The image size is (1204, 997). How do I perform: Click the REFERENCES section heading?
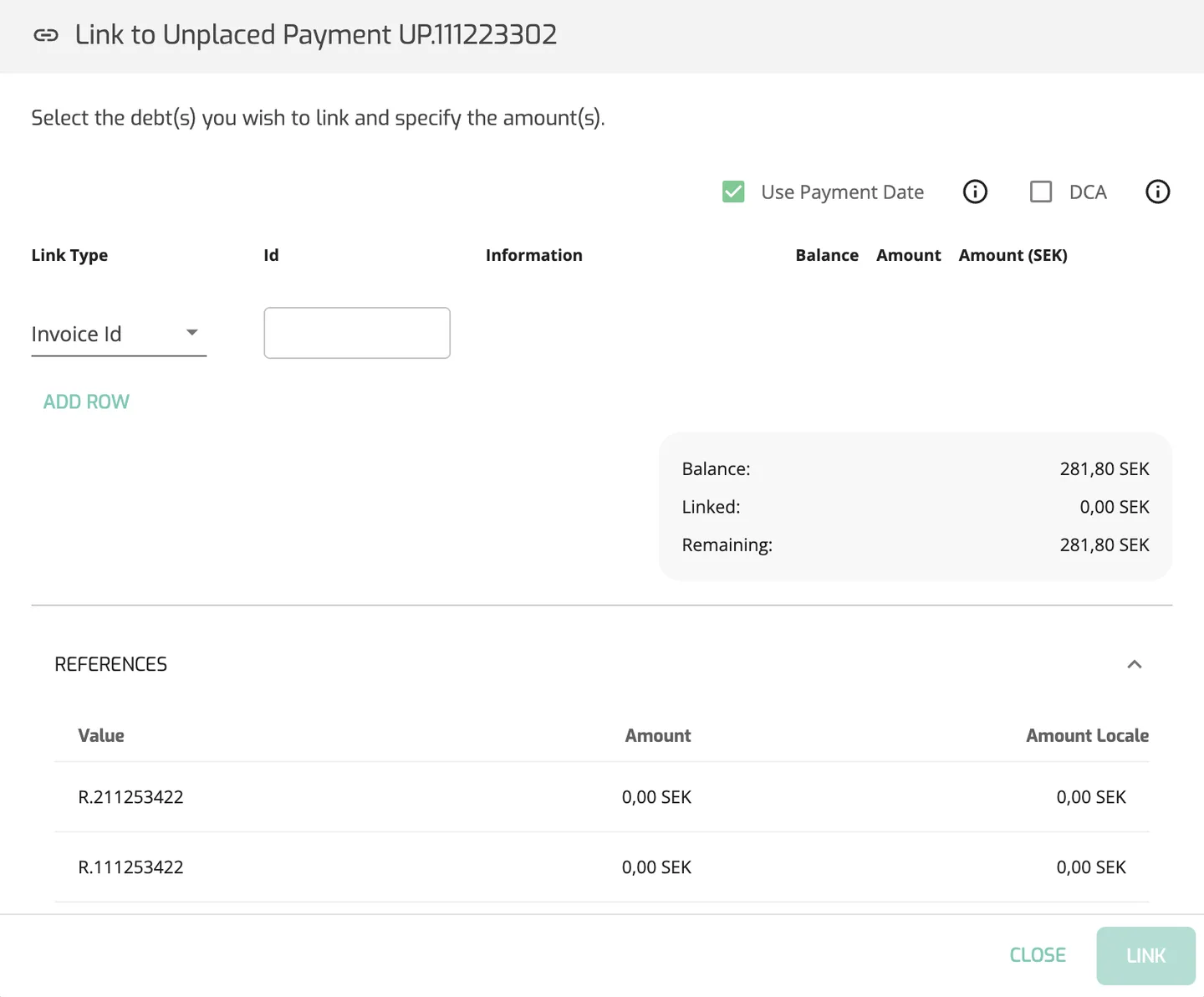[111, 664]
